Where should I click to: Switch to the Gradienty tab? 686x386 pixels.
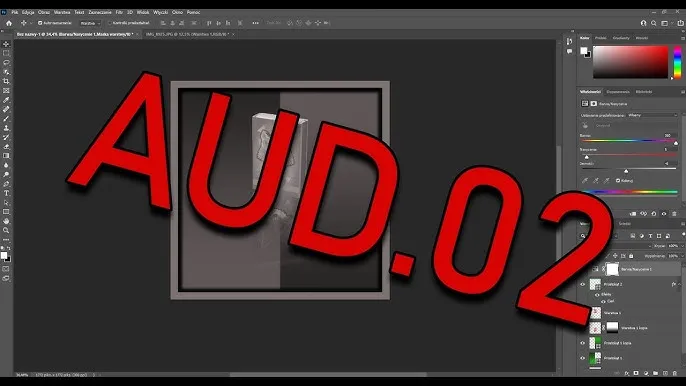(621, 38)
